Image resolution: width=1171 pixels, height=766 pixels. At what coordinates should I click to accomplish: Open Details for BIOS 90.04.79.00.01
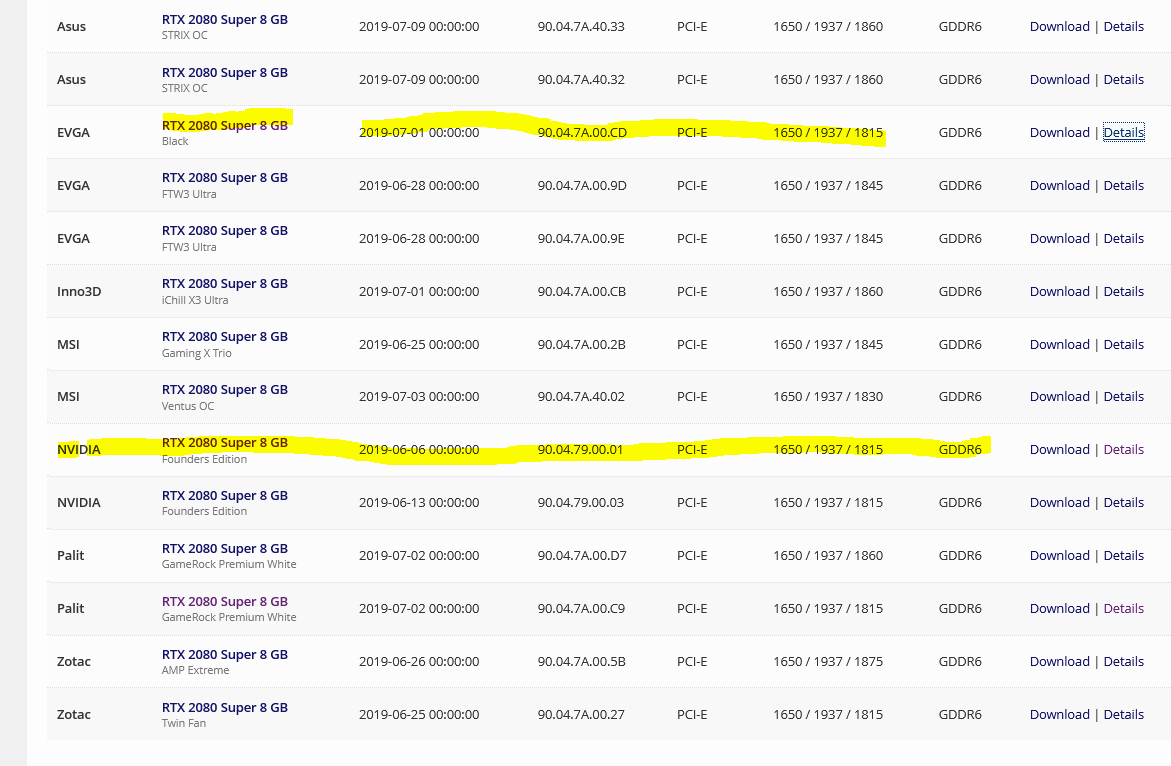click(1123, 450)
